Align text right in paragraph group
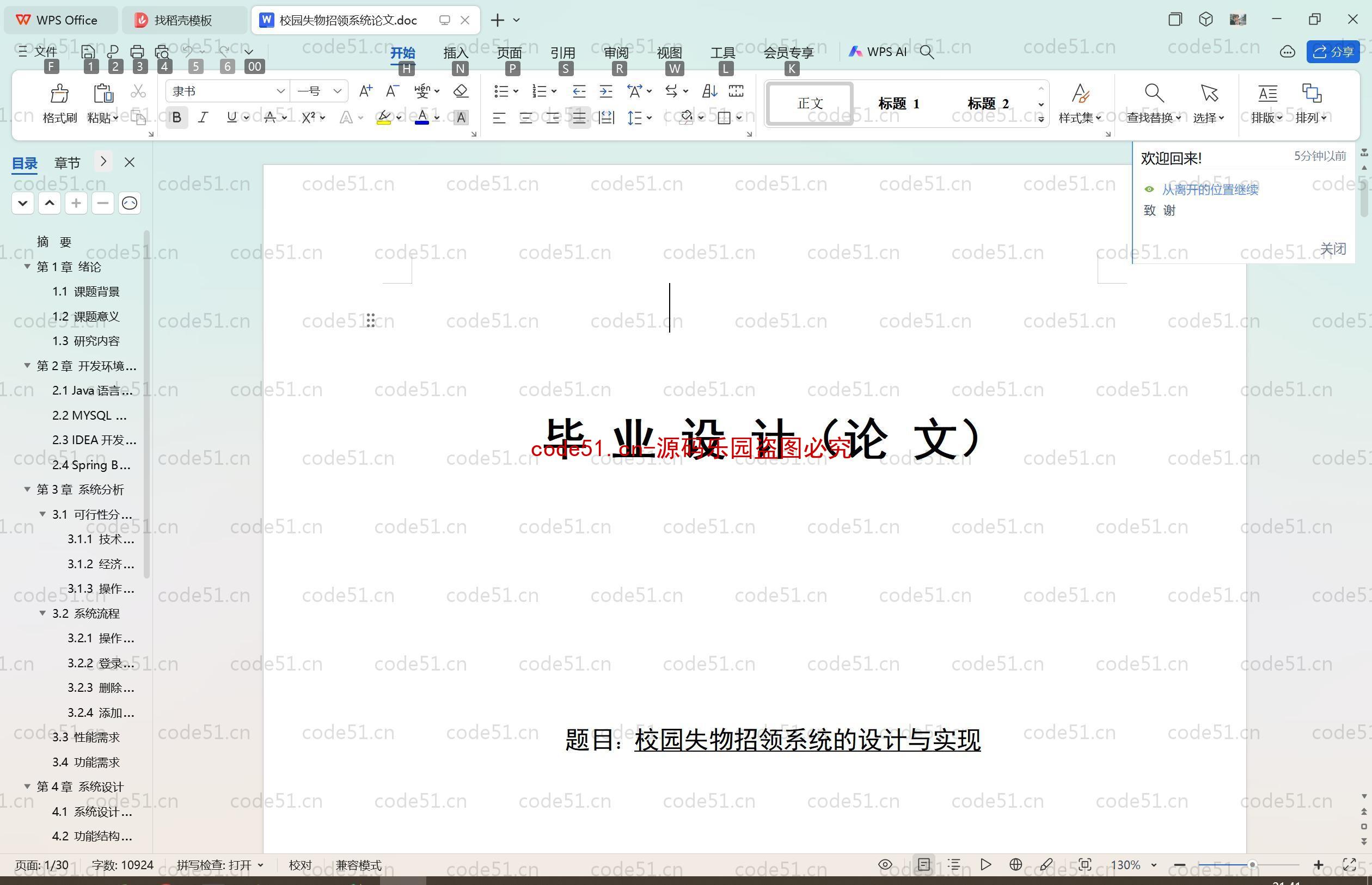Screen dimensions: 1372x885 click(x=553, y=118)
